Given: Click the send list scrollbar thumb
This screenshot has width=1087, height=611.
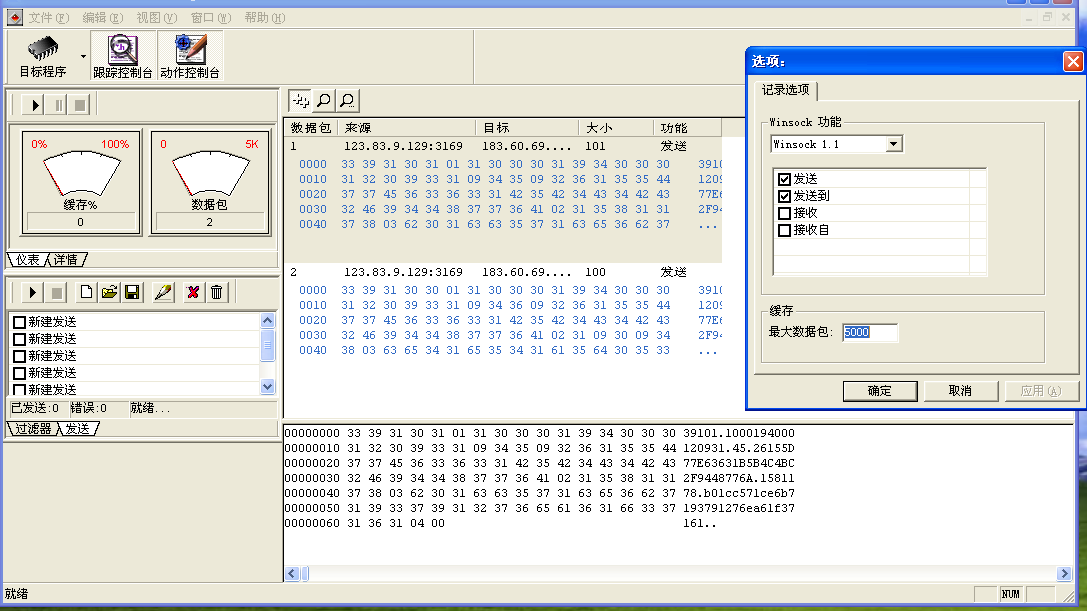Looking at the screenshot, I should [x=268, y=345].
